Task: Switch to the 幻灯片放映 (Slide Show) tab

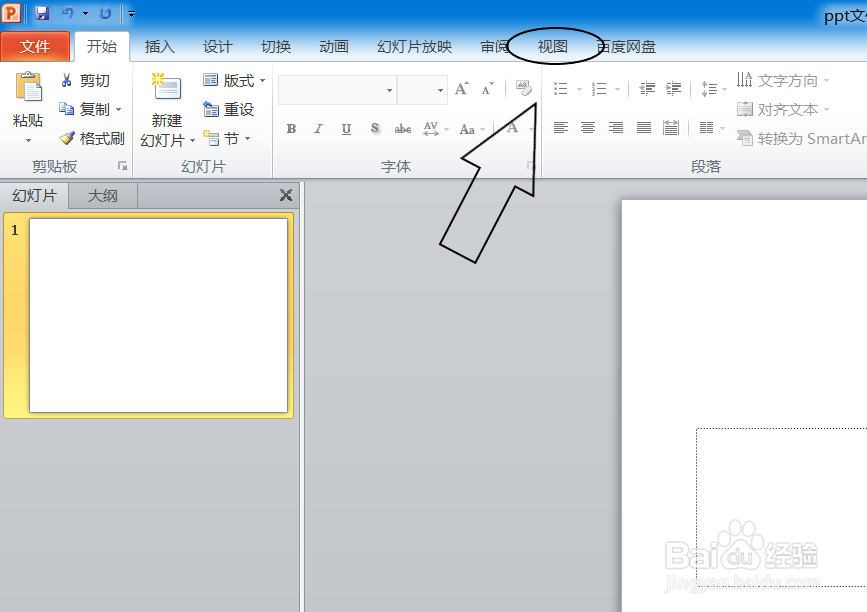Action: (415, 47)
